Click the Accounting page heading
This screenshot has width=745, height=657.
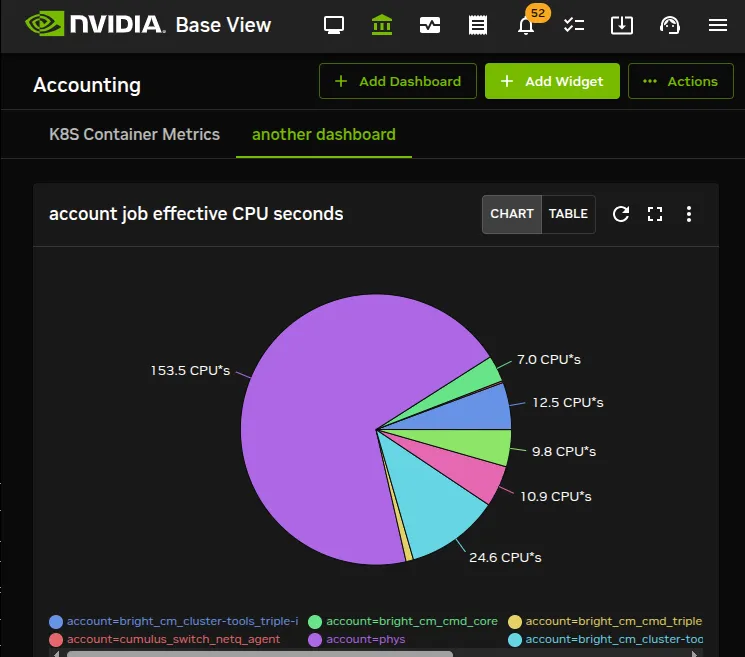click(87, 86)
